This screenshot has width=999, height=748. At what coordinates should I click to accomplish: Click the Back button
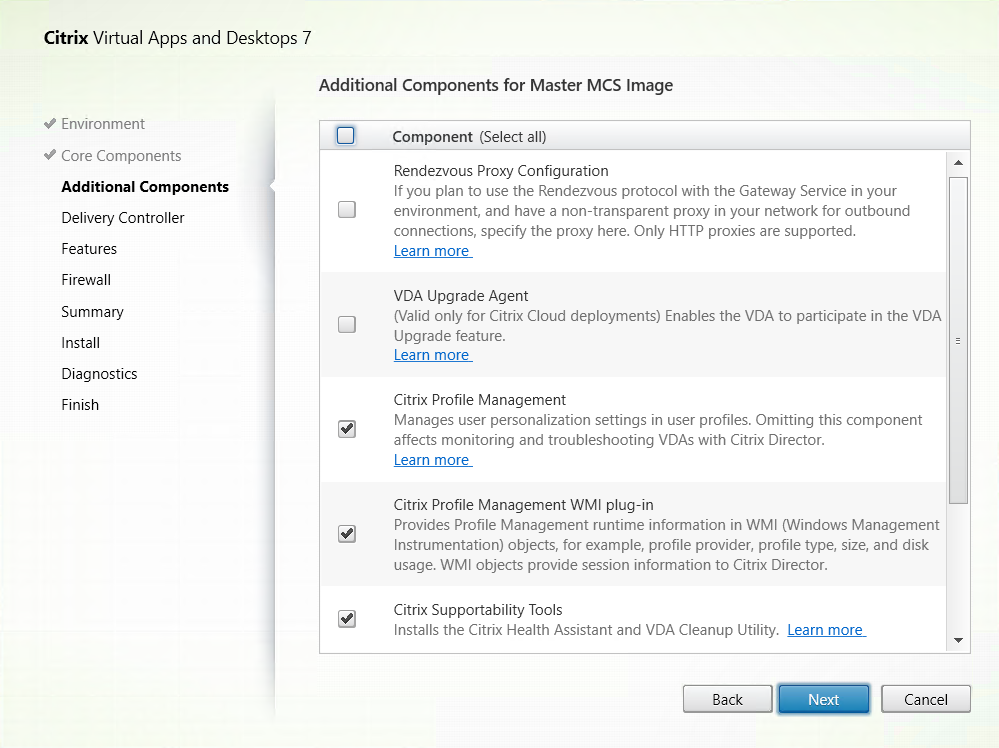(x=727, y=700)
